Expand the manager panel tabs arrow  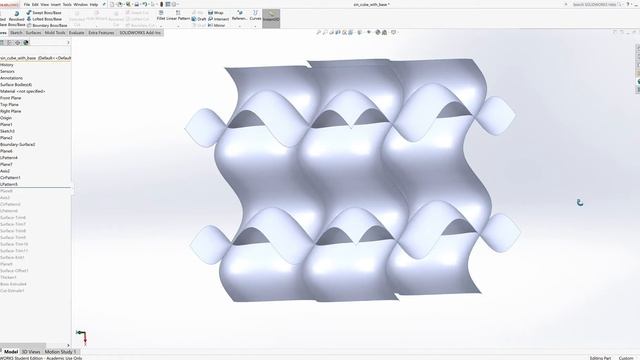tap(68, 42)
